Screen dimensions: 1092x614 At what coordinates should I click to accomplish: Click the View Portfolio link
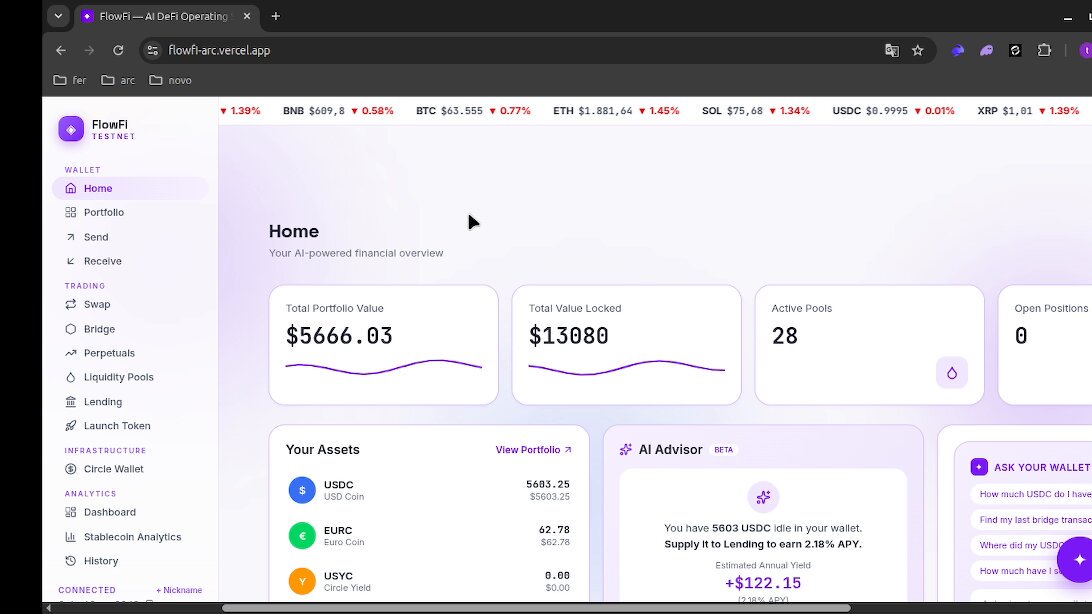(533, 450)
